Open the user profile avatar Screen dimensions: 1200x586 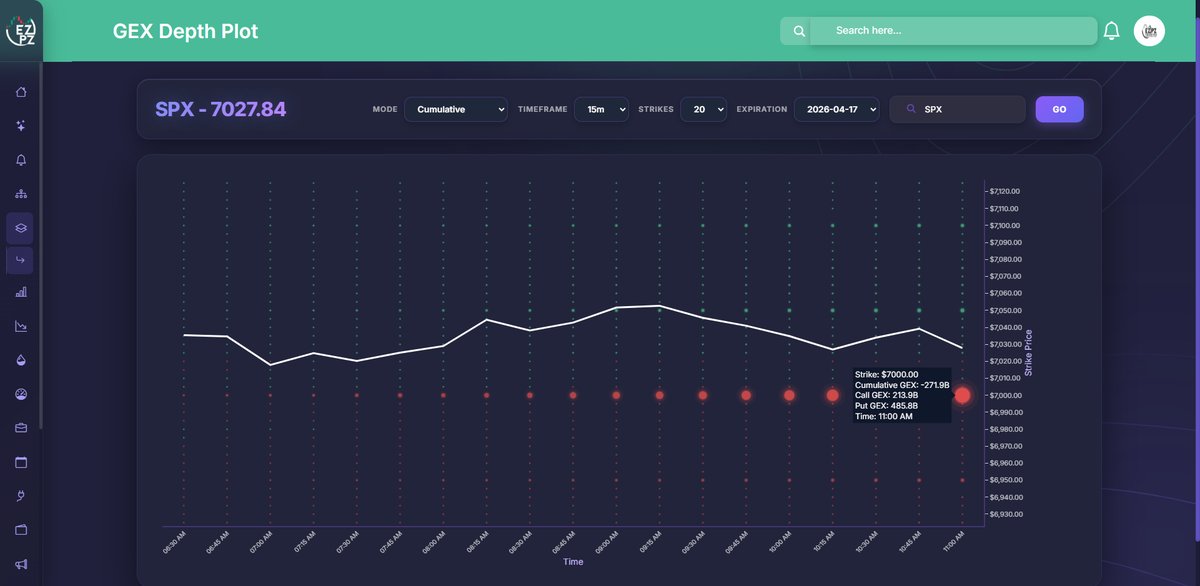pos(1149,31)
